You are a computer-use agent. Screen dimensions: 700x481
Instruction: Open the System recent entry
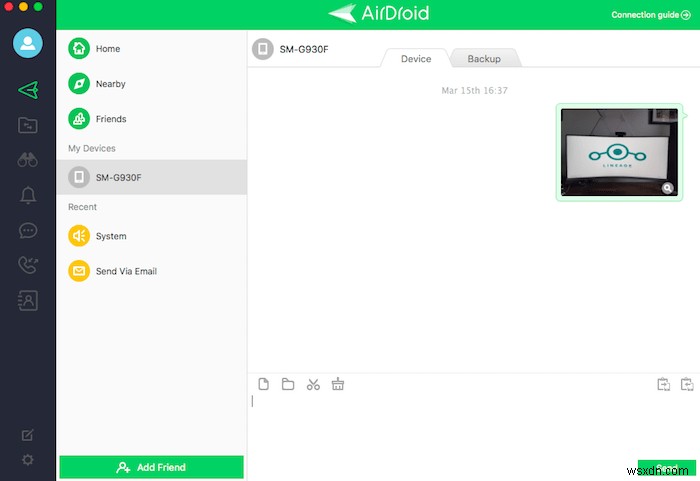pyautogui.click(x=151, y=236)
